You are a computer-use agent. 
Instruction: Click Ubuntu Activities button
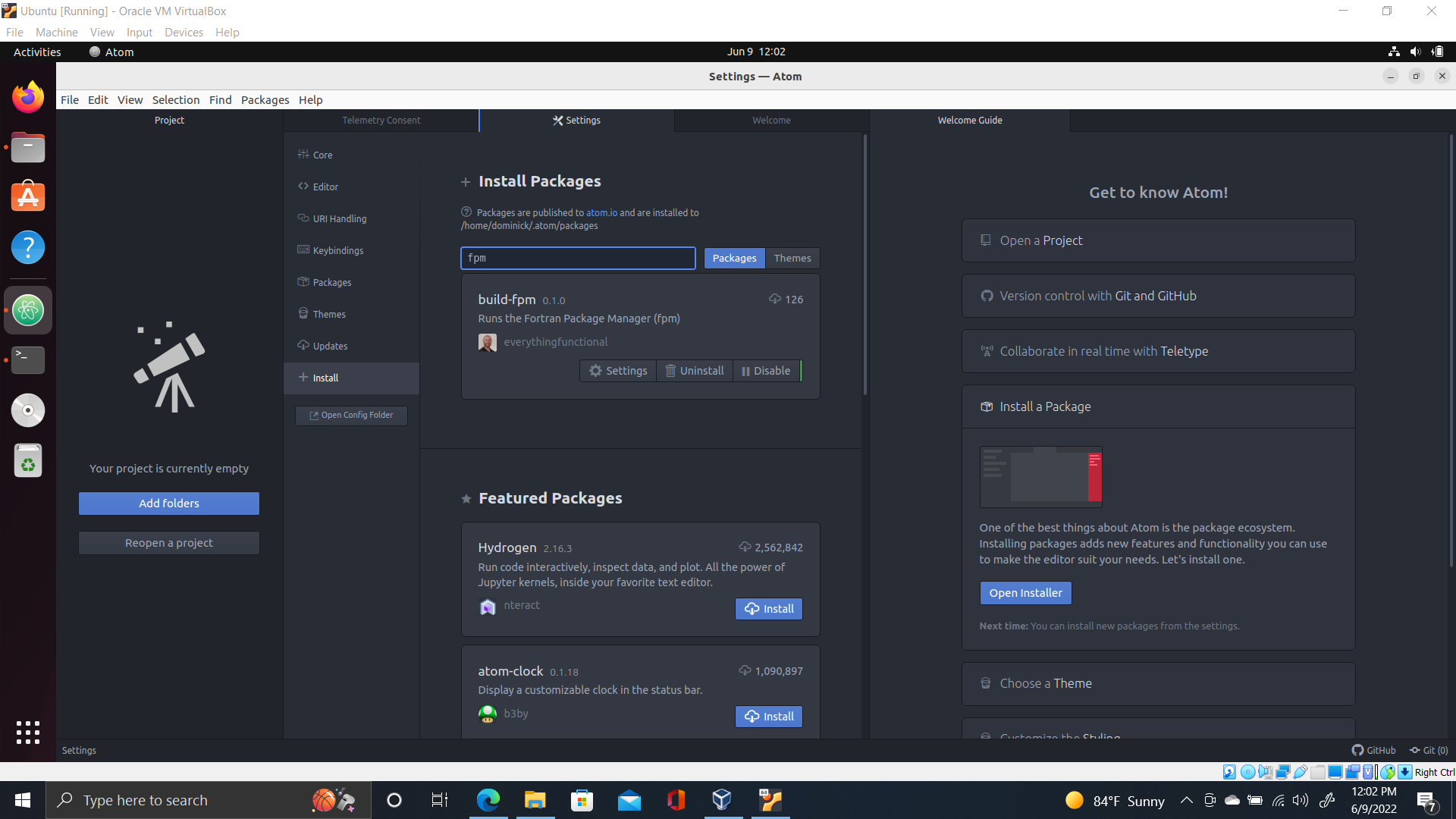coord(37,52)
